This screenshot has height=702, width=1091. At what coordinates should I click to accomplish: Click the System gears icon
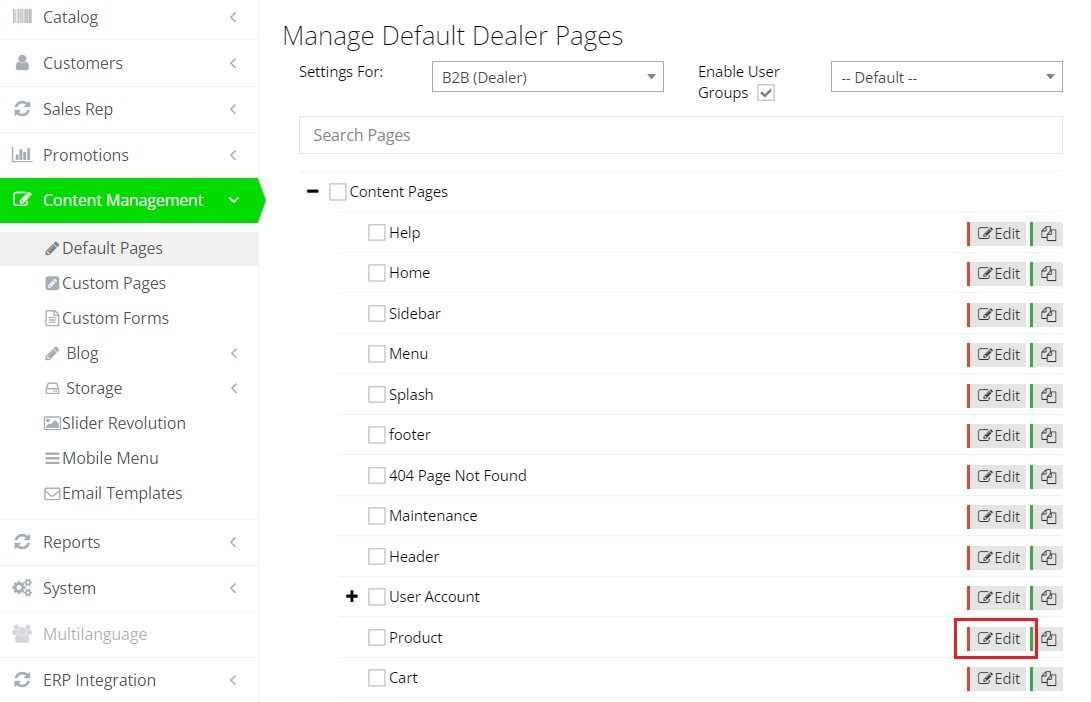click(22, 588)
